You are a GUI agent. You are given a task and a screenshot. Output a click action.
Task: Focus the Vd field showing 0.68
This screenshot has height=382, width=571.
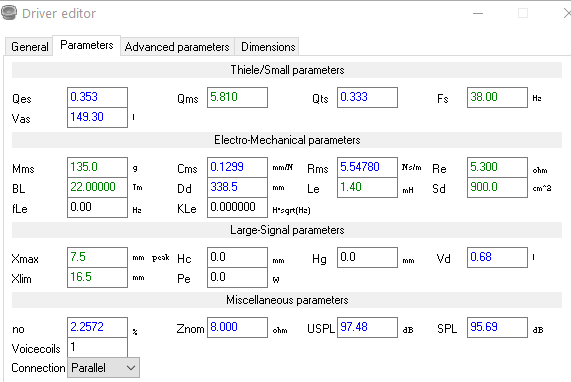pos(497,257)
